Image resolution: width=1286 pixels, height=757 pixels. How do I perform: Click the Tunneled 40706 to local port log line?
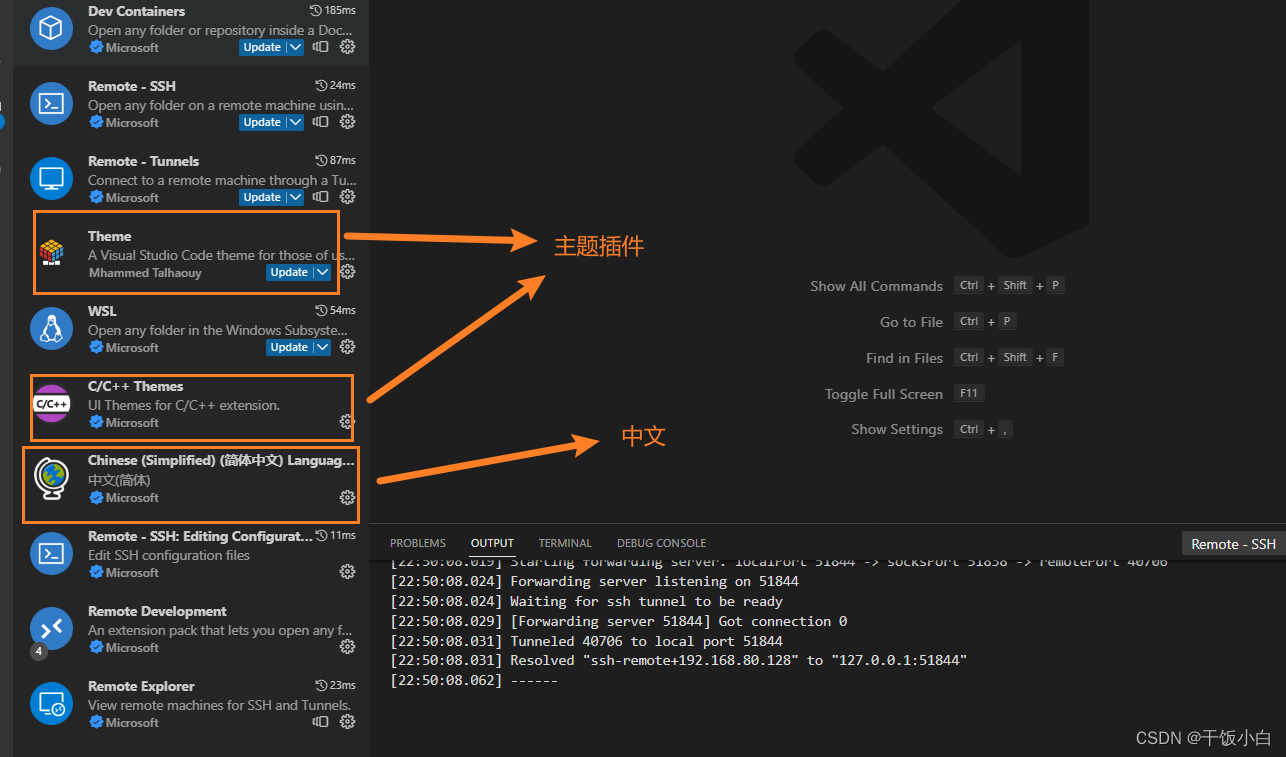(586, 641)
